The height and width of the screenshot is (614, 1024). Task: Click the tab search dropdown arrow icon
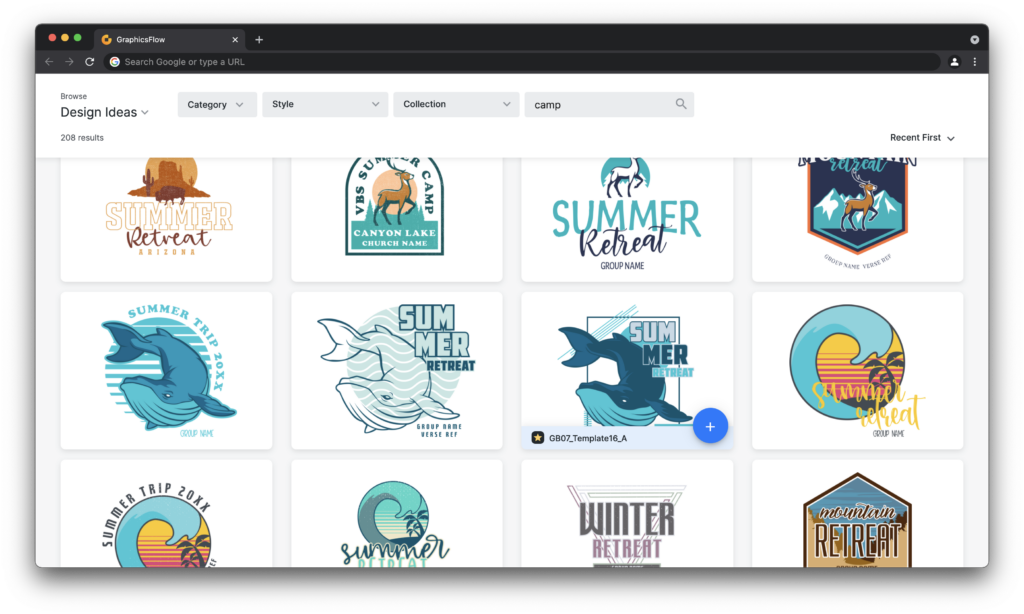click(x=974, y=40)
